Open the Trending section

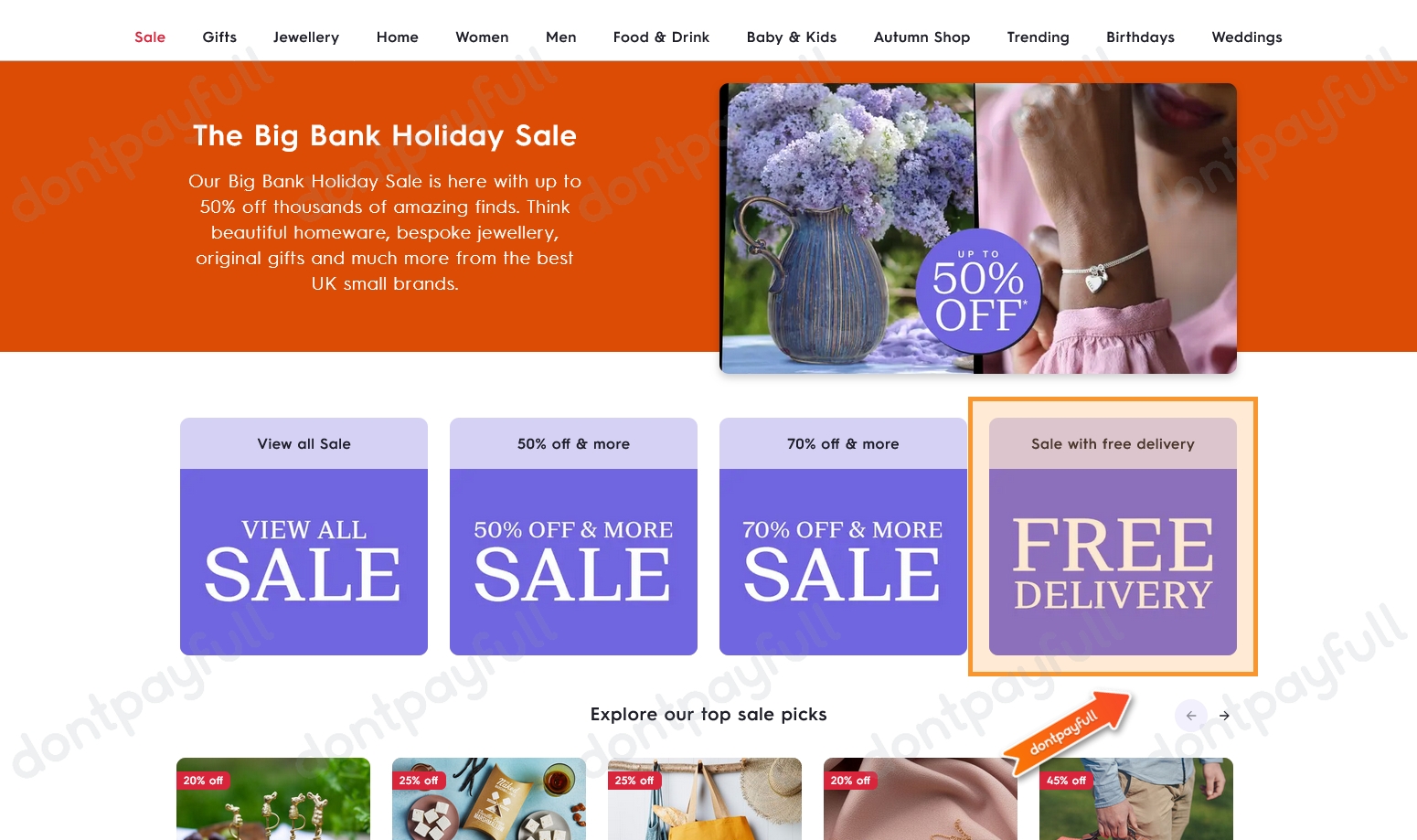pyautogui.click(x=1038, y=37)
